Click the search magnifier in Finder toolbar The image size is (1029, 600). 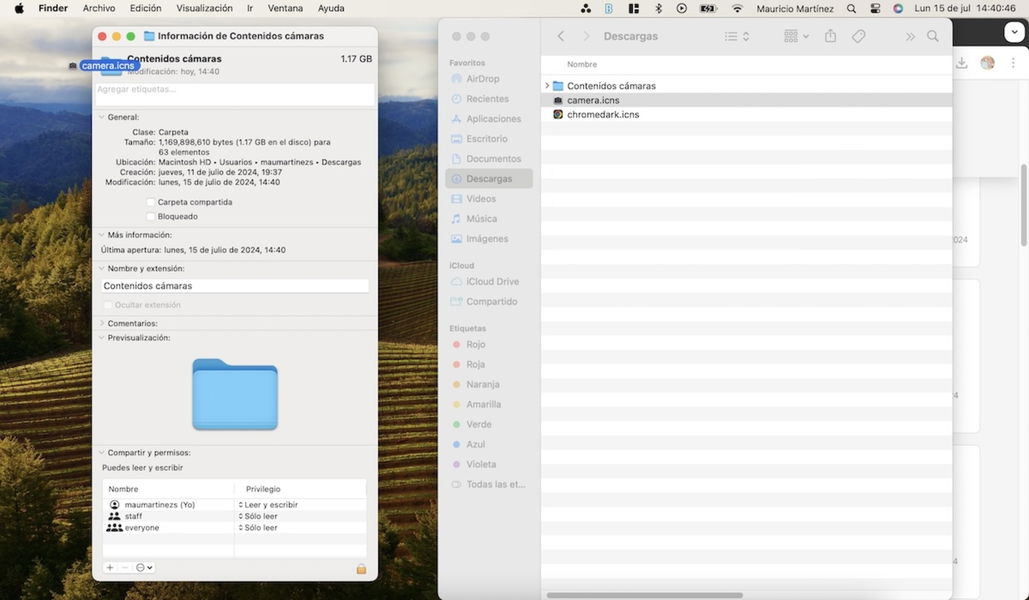(x=932, y=36)
